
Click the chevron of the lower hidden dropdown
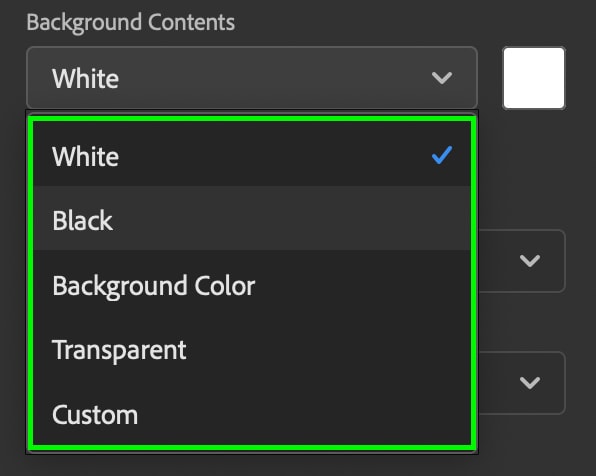[529, 382]
